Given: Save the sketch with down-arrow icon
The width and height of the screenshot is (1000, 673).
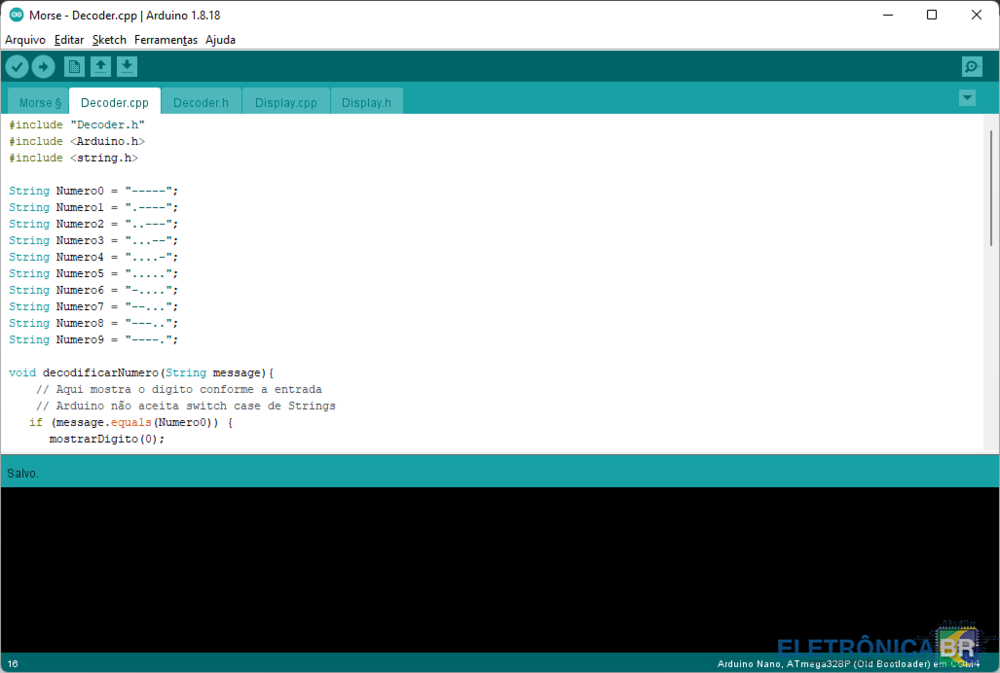Looking at the screenshot, I should pyautogui.click(x=127, y=67).
